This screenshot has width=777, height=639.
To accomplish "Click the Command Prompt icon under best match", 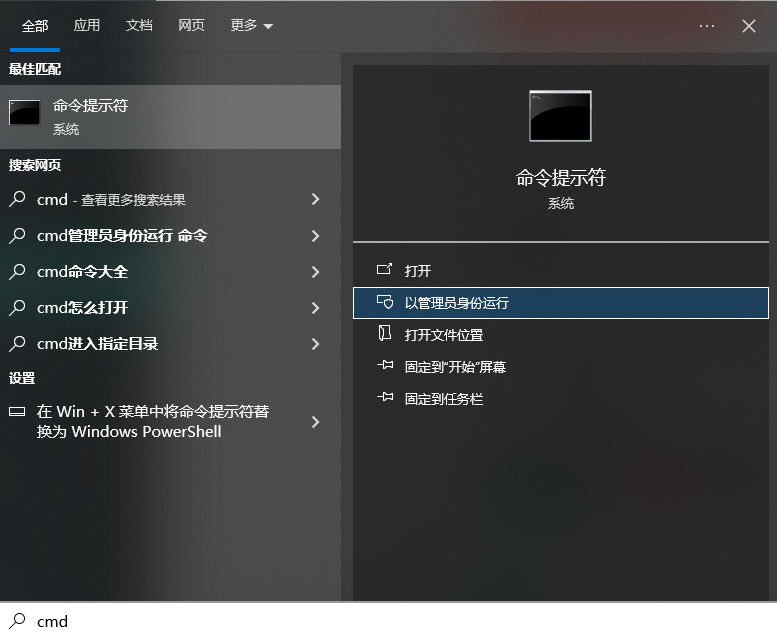I will [x=25, y=112].
